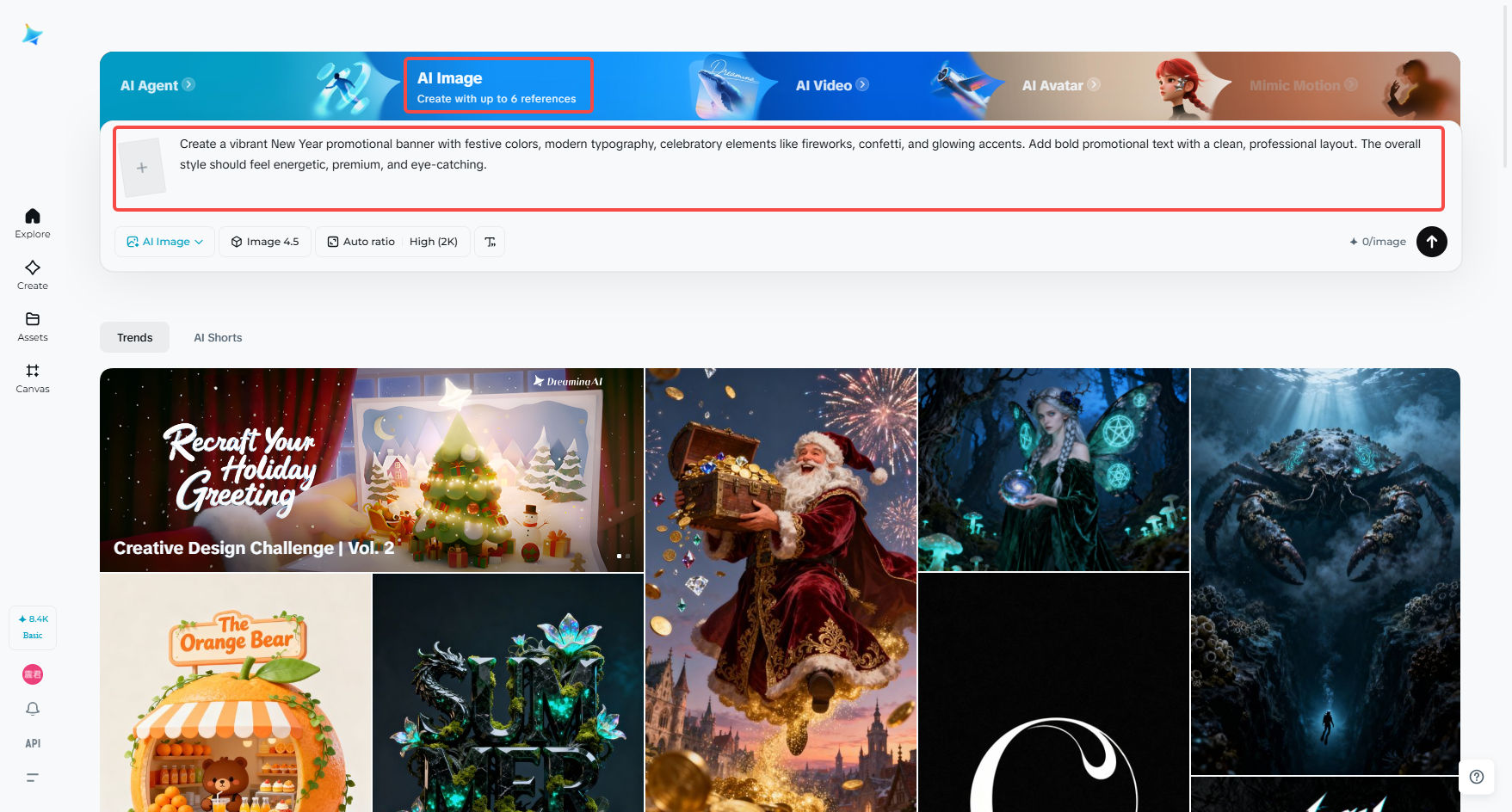Open the SUMMER crystal dragon image
The width and height of the screenshot is (1512, 812).
pos(508,693)
